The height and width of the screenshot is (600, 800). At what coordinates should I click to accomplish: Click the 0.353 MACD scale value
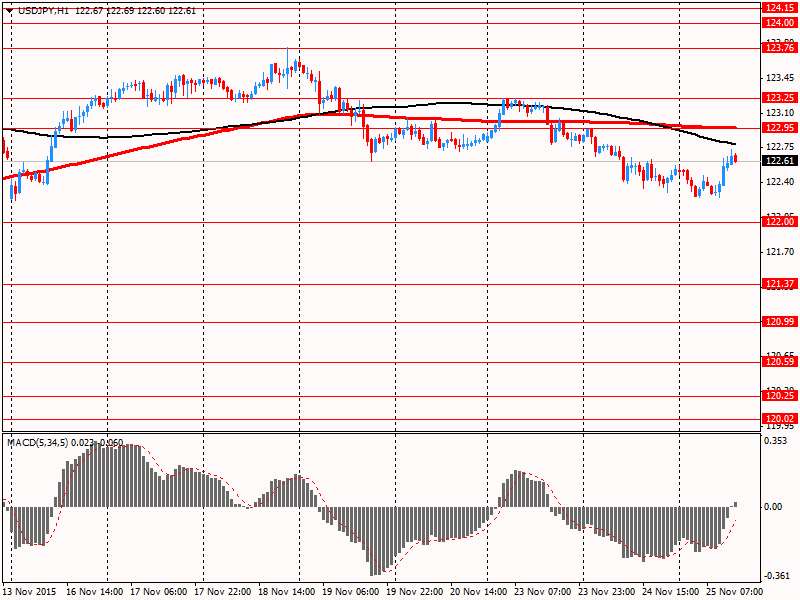775,440
